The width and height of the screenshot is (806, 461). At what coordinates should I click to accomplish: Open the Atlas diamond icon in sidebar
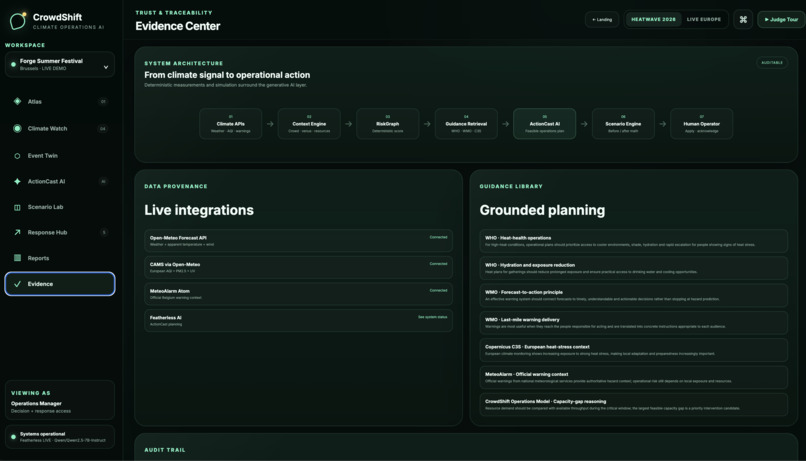(17, 101)
